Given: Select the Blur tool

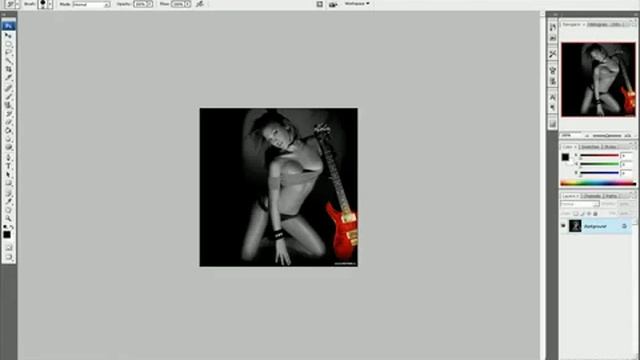Looking at the screenshot, I should [x=8, y=139].
